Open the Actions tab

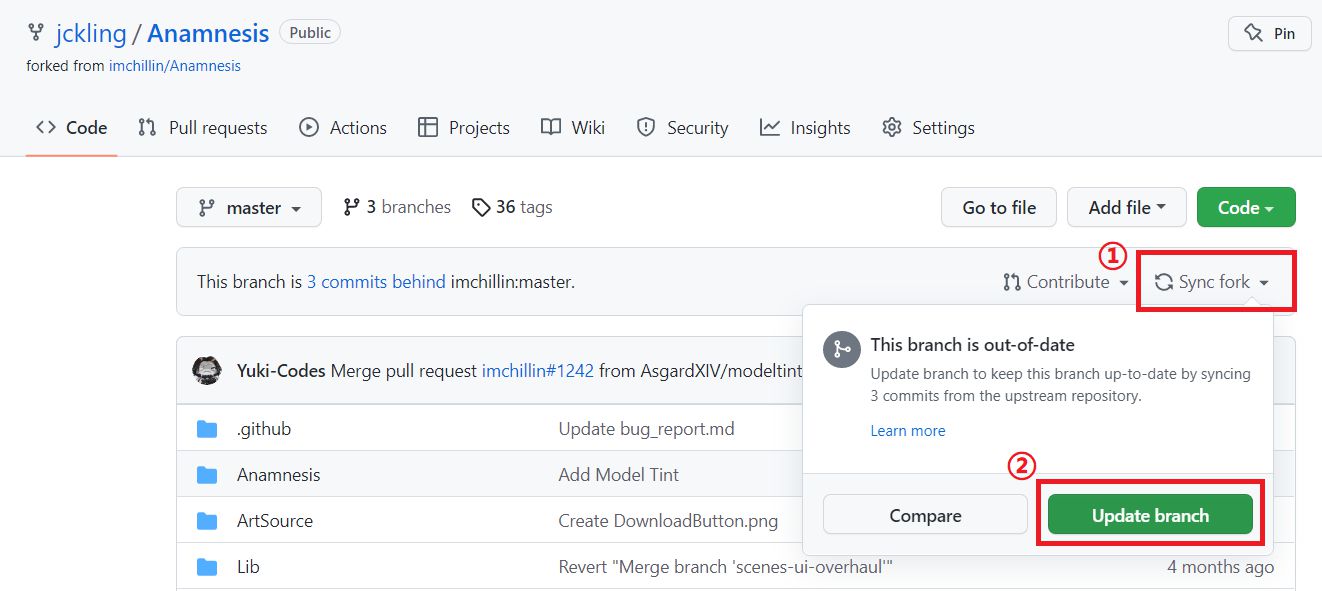pos(343,127)
